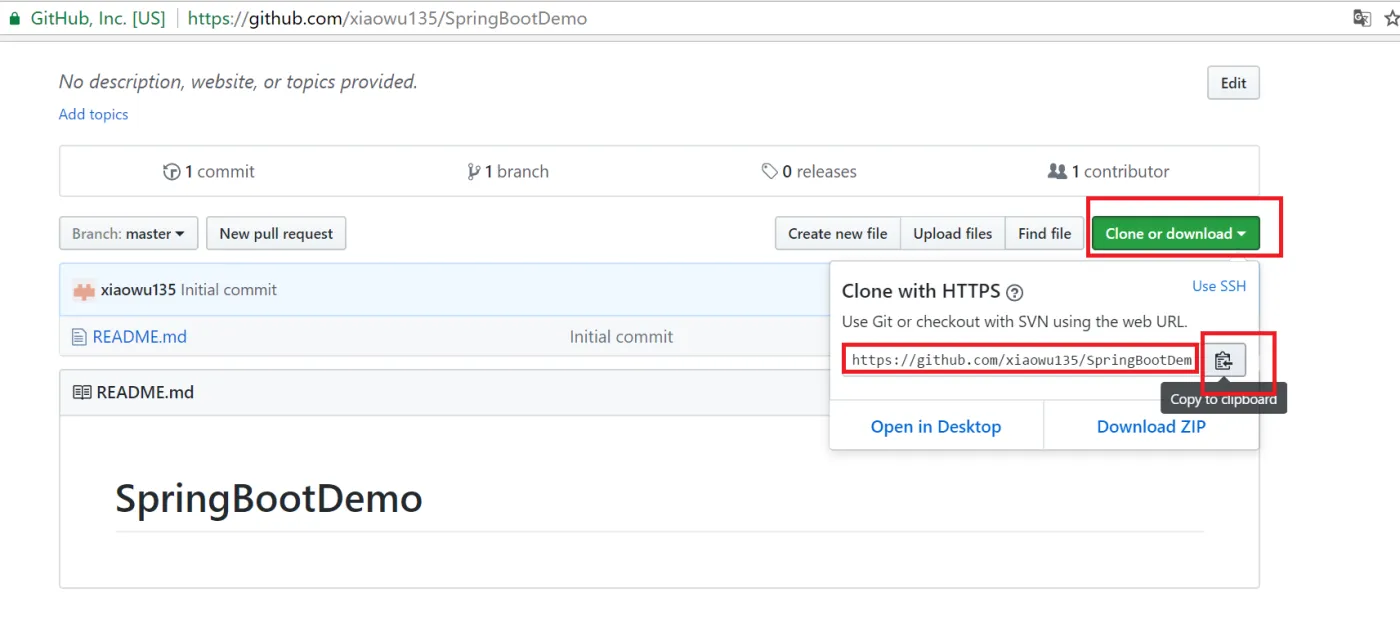Click the Find file button

coord(1044,234)
